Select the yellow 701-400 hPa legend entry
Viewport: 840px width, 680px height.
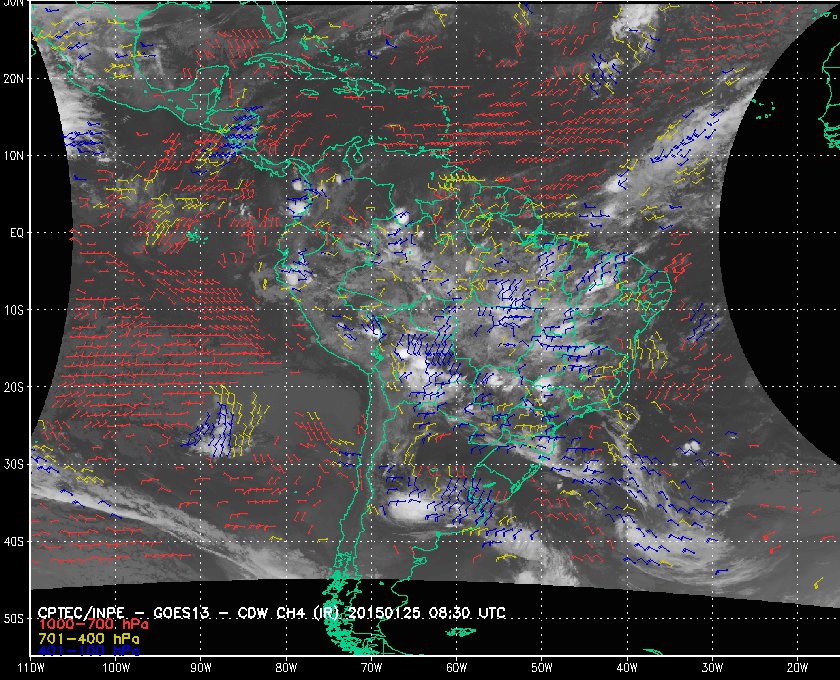click(x=89, y=639)
